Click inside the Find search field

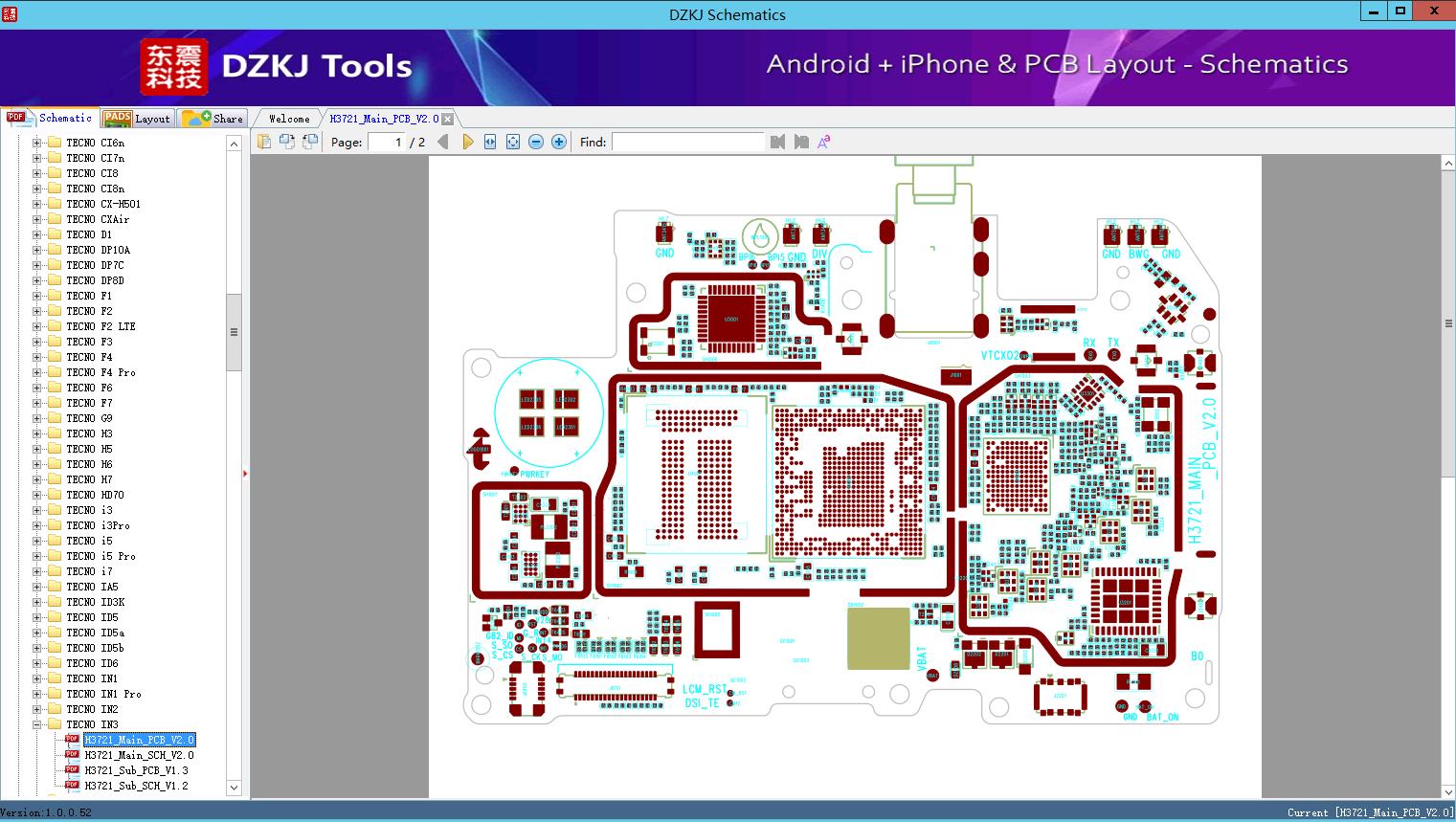click(x=688, y=142)
